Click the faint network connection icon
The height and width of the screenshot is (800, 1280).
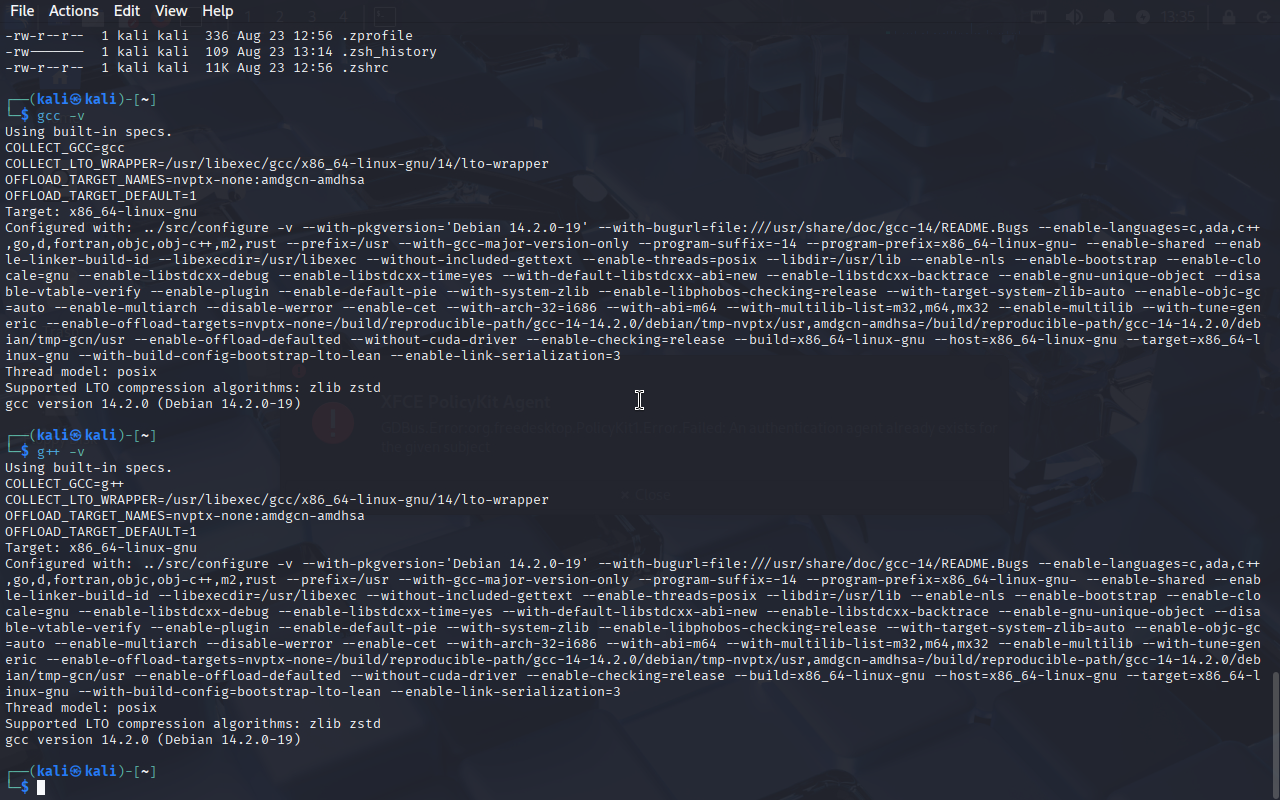(1038, 17)
